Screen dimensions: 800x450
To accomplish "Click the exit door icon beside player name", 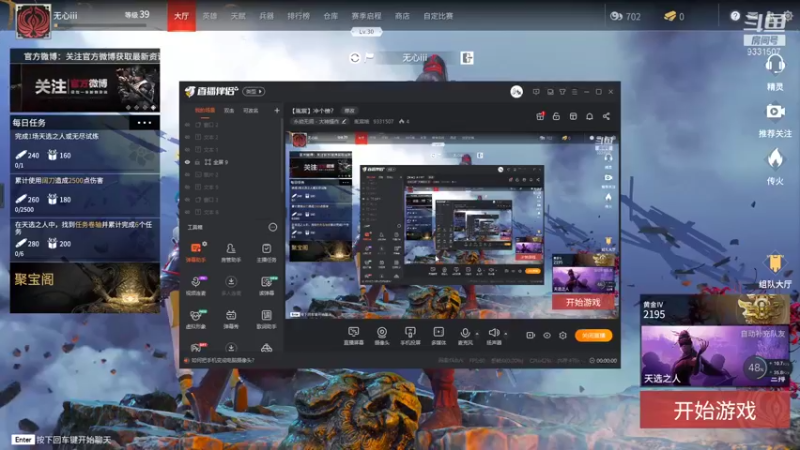I will [467, 58].
